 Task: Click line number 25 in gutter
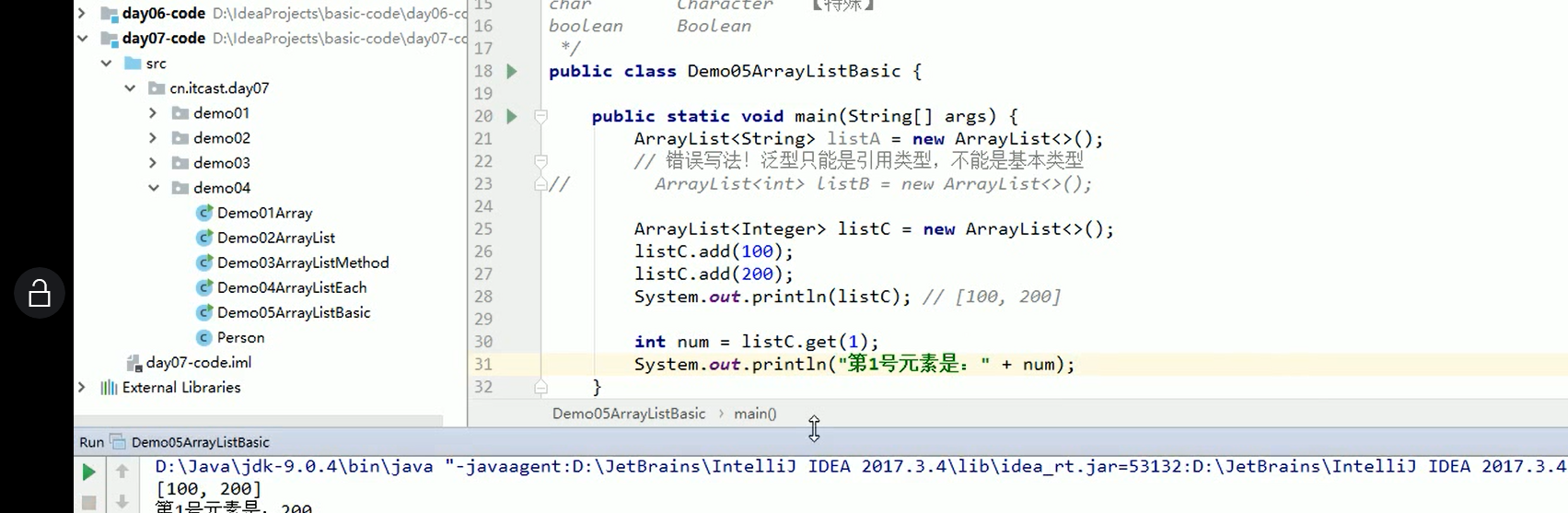[x=483, y=228]
